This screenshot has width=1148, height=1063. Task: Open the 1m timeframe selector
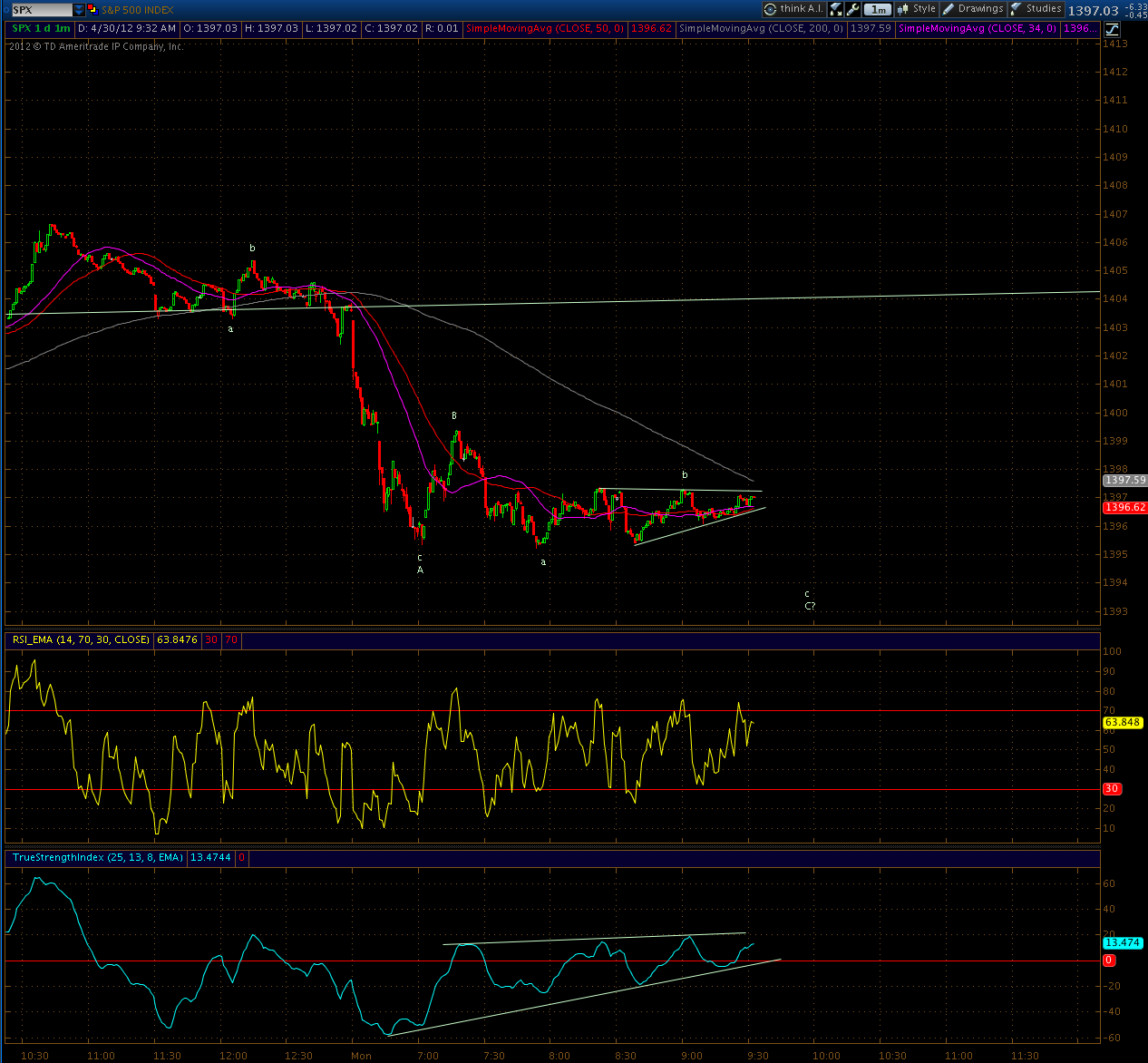coord(877,9)
